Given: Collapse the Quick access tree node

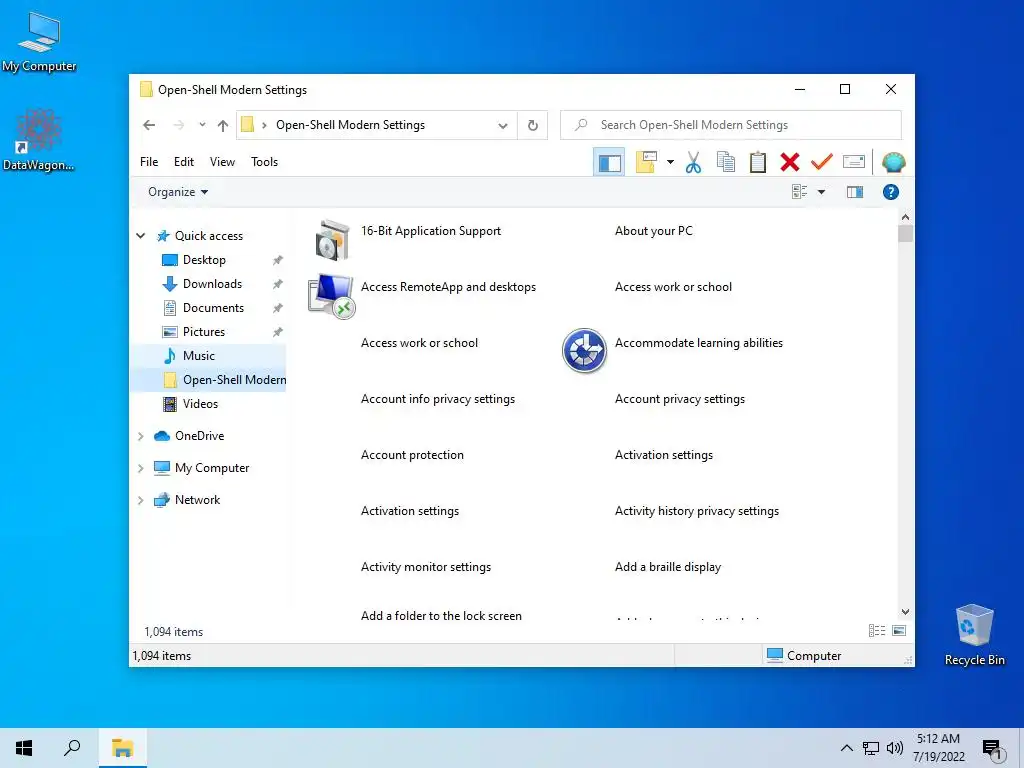Looking at the screenshot, I should point(140,235).
